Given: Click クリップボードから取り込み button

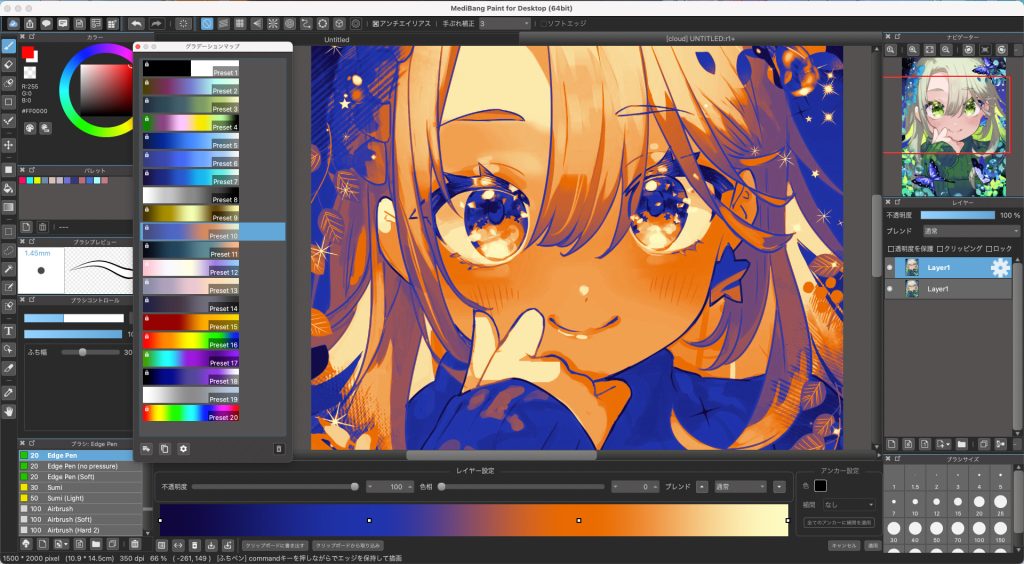Looking at the screenshot, I should 347,545.
